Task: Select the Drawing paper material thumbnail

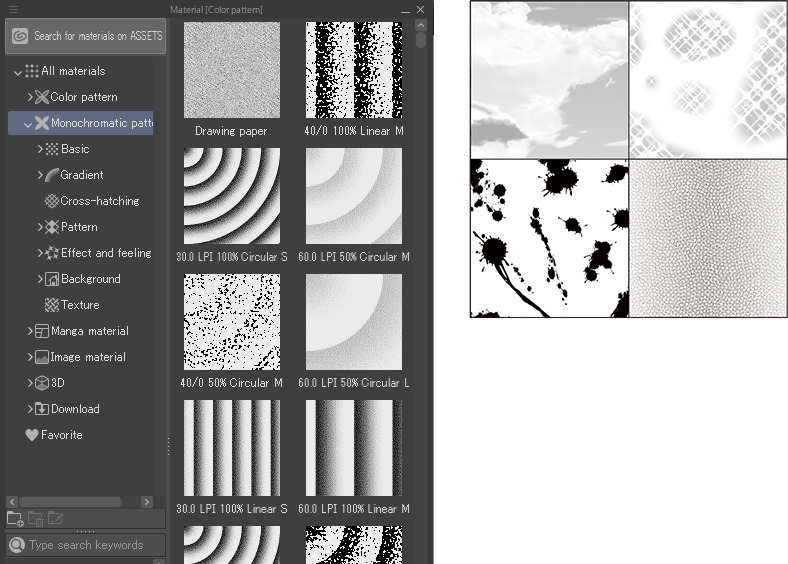Action: click(232, 70)
